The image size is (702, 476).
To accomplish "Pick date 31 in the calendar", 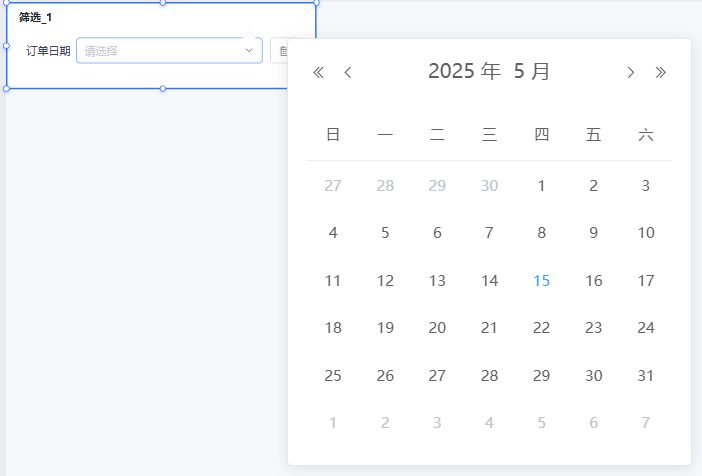I will (646, 376).
